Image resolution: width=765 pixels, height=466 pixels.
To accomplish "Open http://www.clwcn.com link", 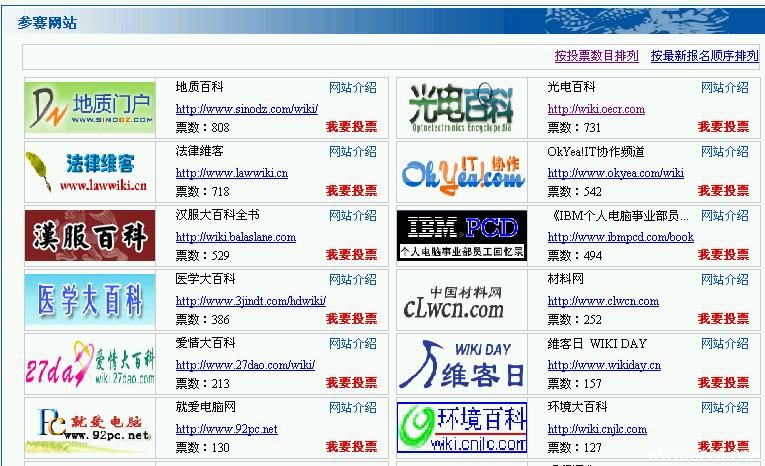I will point(603,301).
